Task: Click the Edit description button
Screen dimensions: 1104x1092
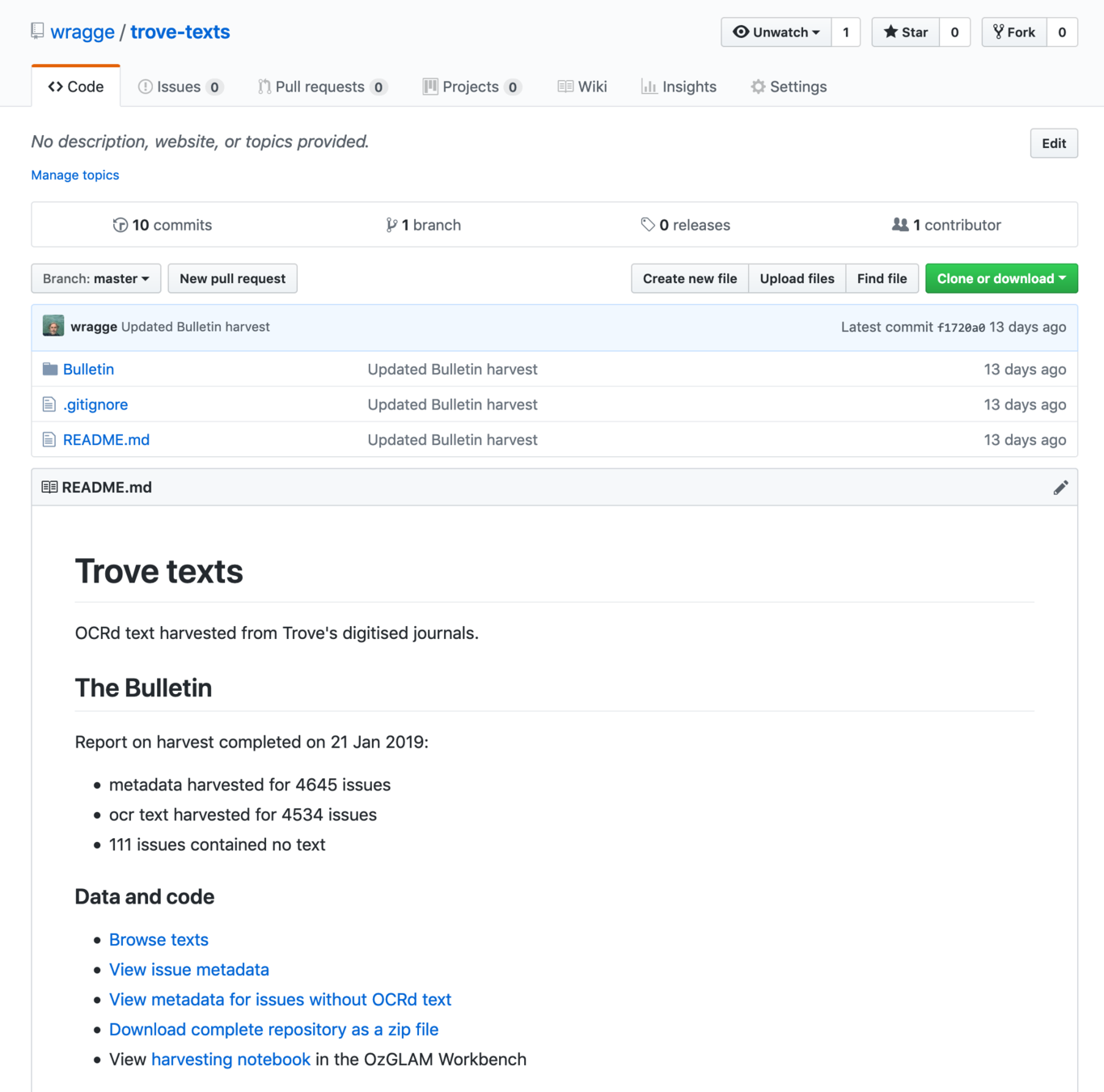Action: tap(1054, 143)
